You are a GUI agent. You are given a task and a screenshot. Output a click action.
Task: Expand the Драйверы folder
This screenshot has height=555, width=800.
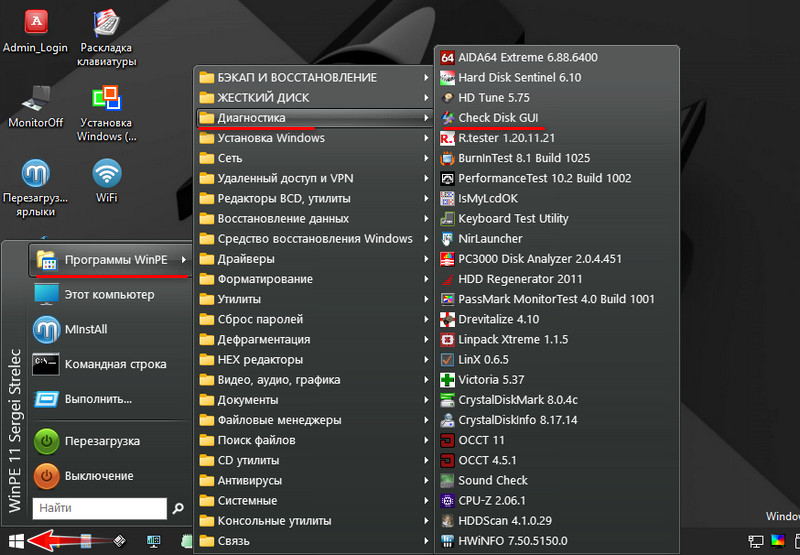coord(314,259)
